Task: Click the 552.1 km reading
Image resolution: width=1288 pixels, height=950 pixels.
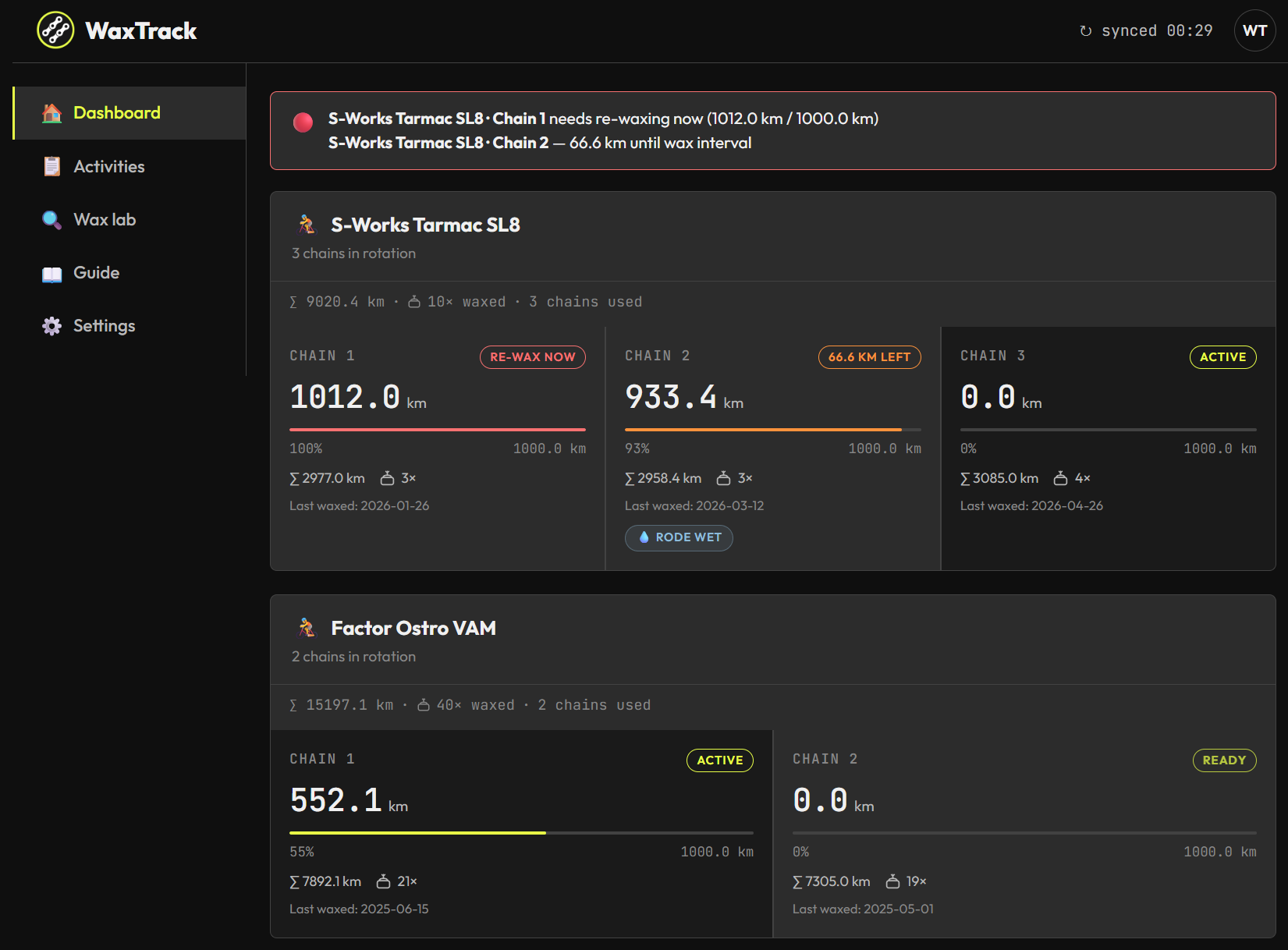Action: pyautogui.click(x=349, y=801)
